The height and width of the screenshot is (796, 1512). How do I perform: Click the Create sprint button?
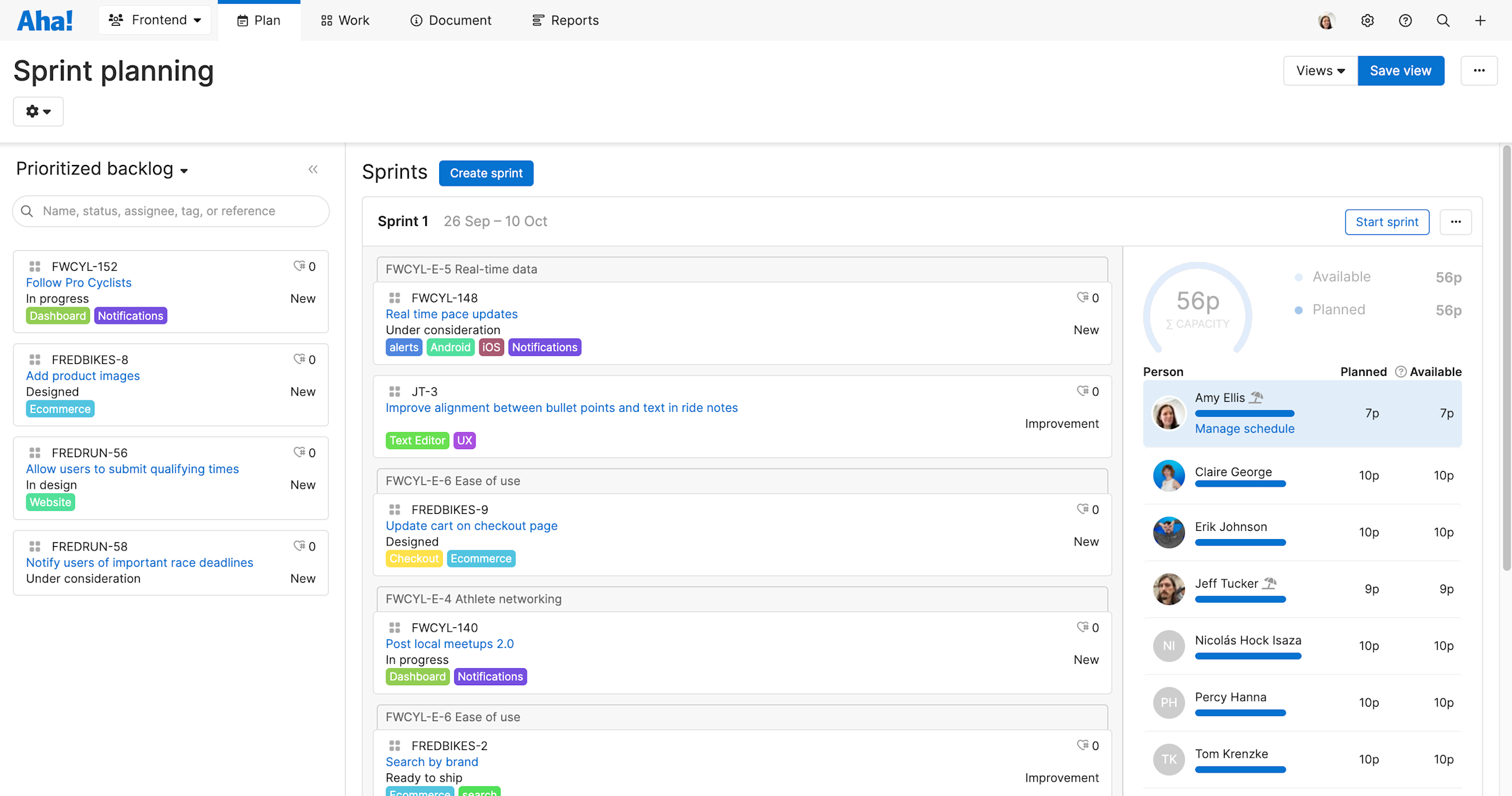point(486,173)
